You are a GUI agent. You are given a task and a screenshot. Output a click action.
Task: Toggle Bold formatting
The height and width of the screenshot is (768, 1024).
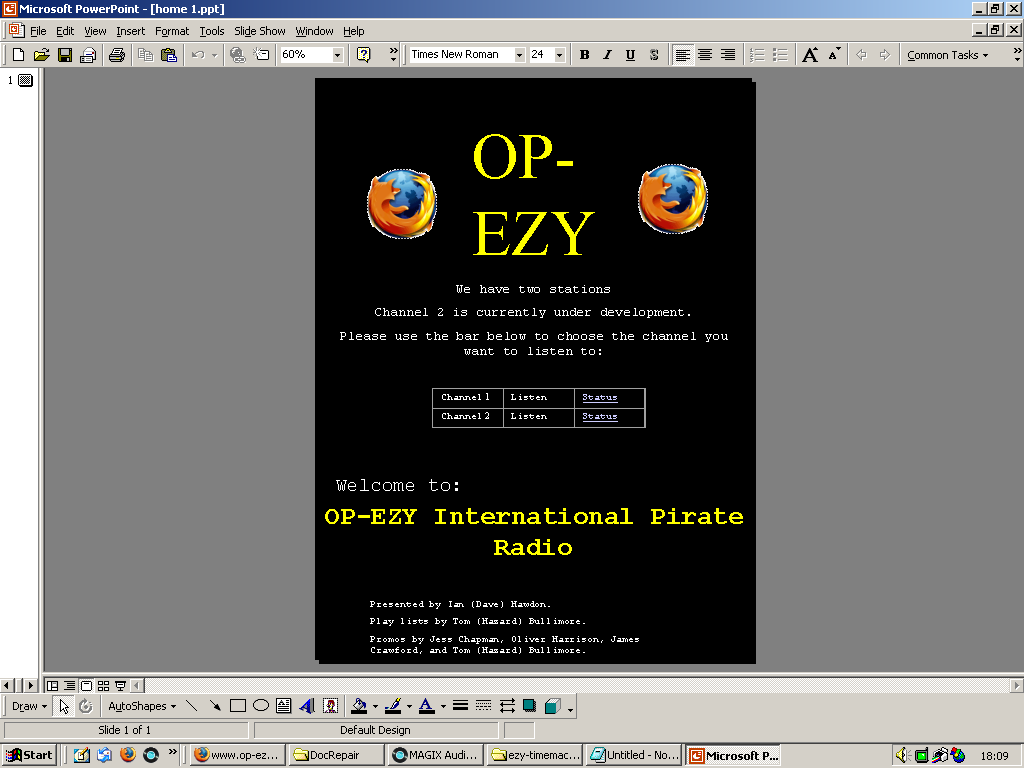[584, 55]
